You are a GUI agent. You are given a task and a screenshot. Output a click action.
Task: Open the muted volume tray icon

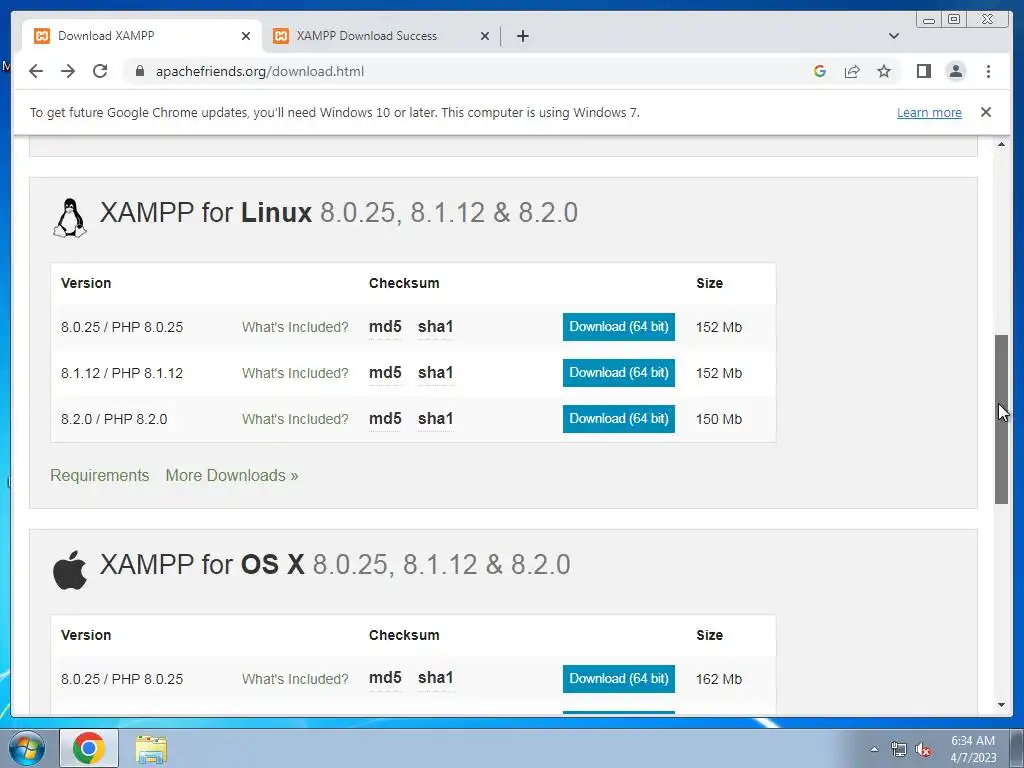point(922,749)
